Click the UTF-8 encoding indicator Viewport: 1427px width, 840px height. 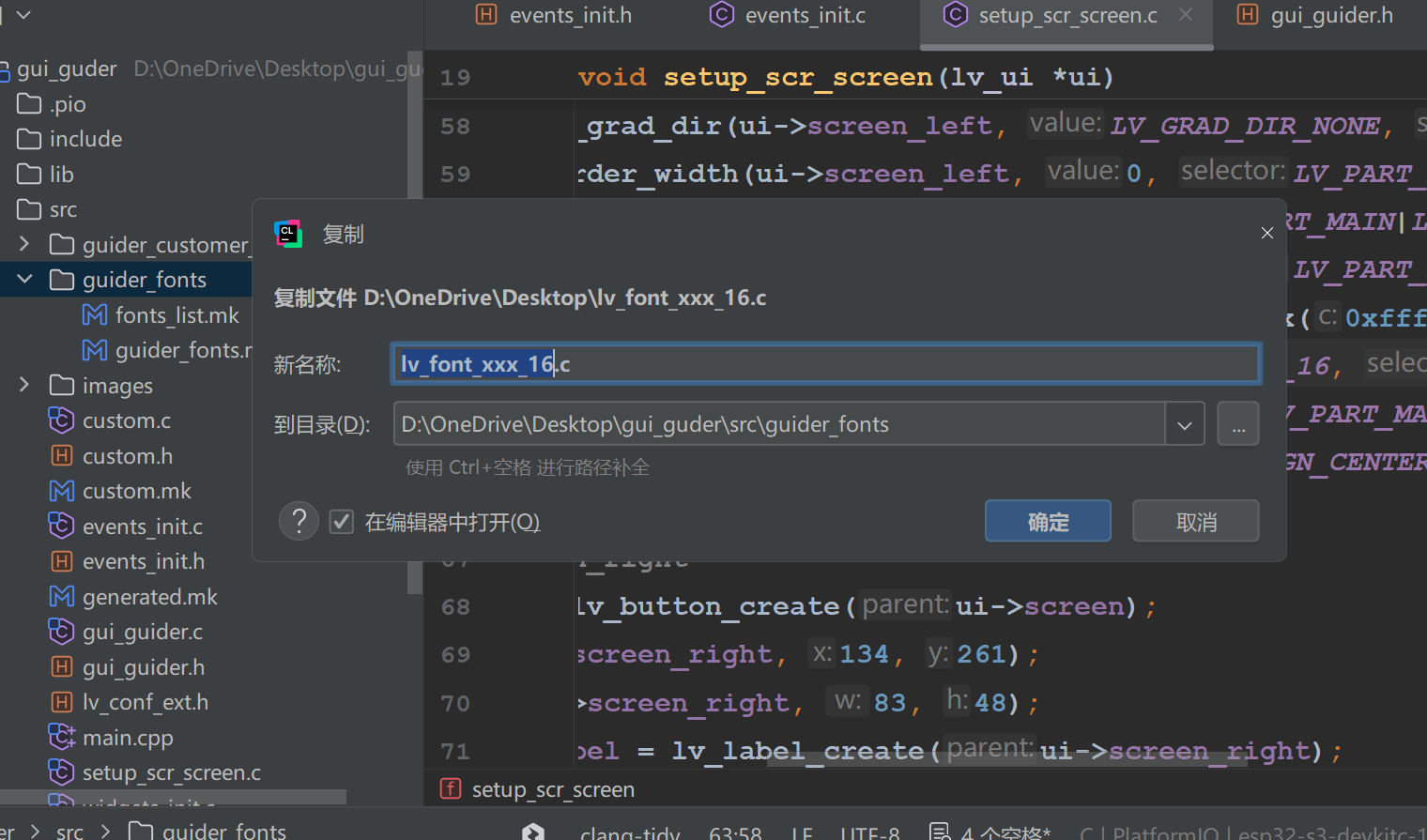(x=869, y=832)
